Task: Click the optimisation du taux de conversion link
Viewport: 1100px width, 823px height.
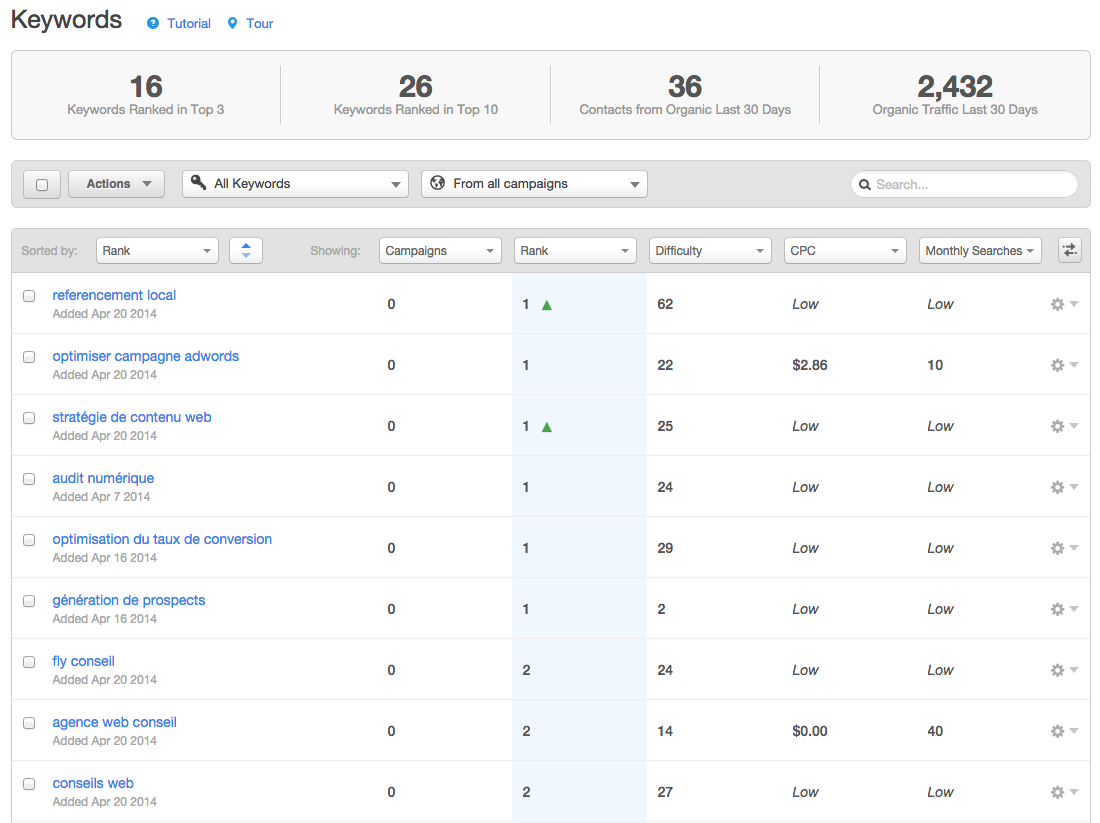Action: [x=162, y=539]
